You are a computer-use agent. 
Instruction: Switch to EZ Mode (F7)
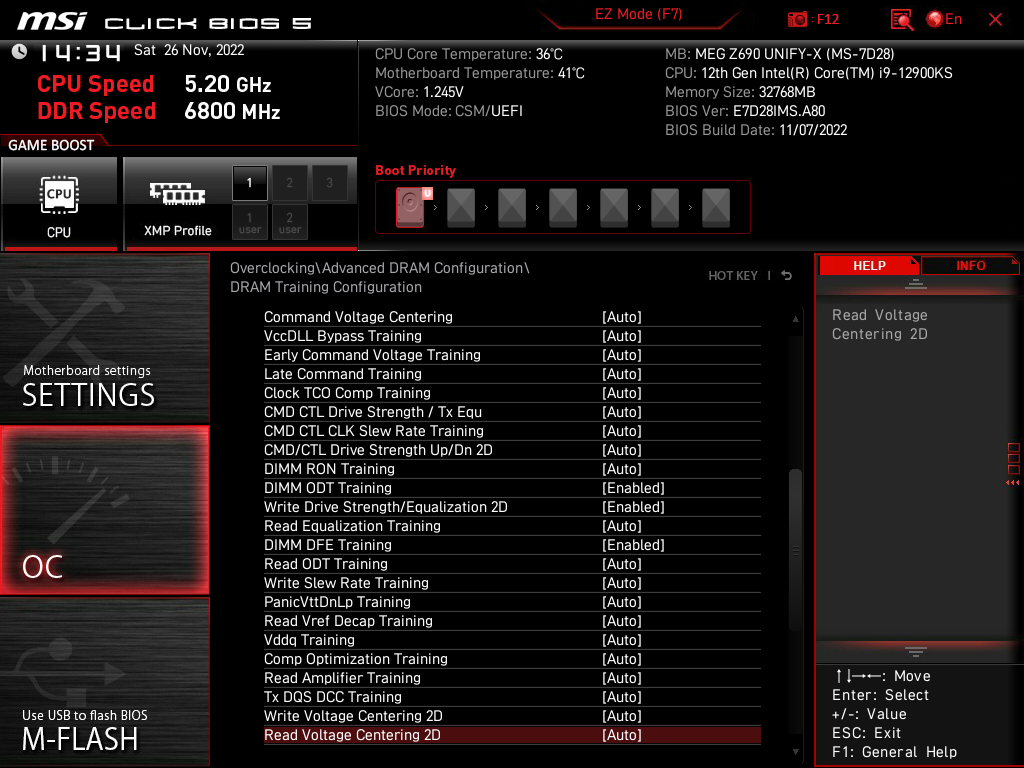pyautogui.click(x=638, y=14)
